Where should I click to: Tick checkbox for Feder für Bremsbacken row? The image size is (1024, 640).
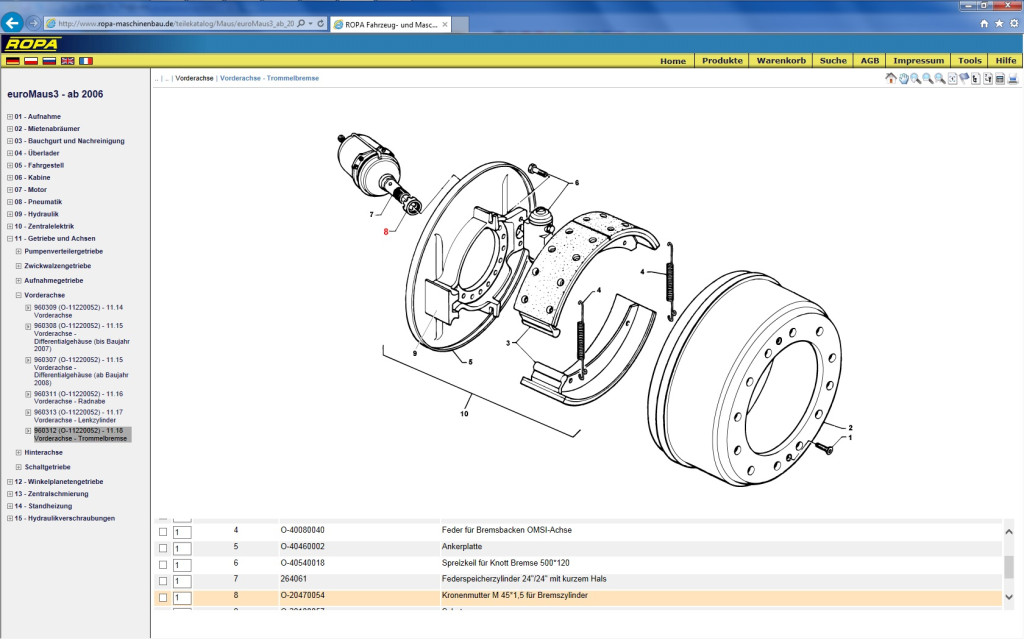coord(163,532)
